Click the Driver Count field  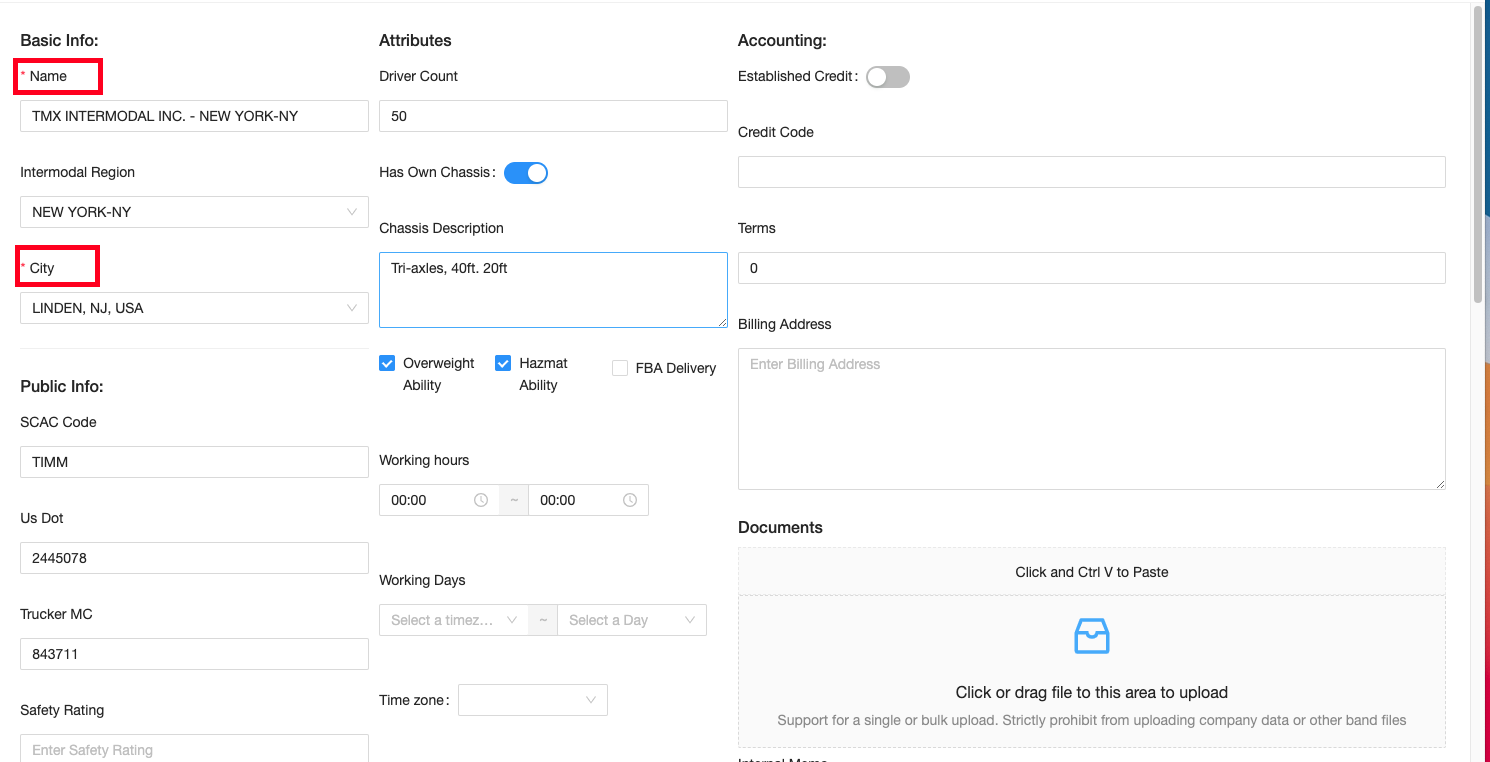pos(552,116)
